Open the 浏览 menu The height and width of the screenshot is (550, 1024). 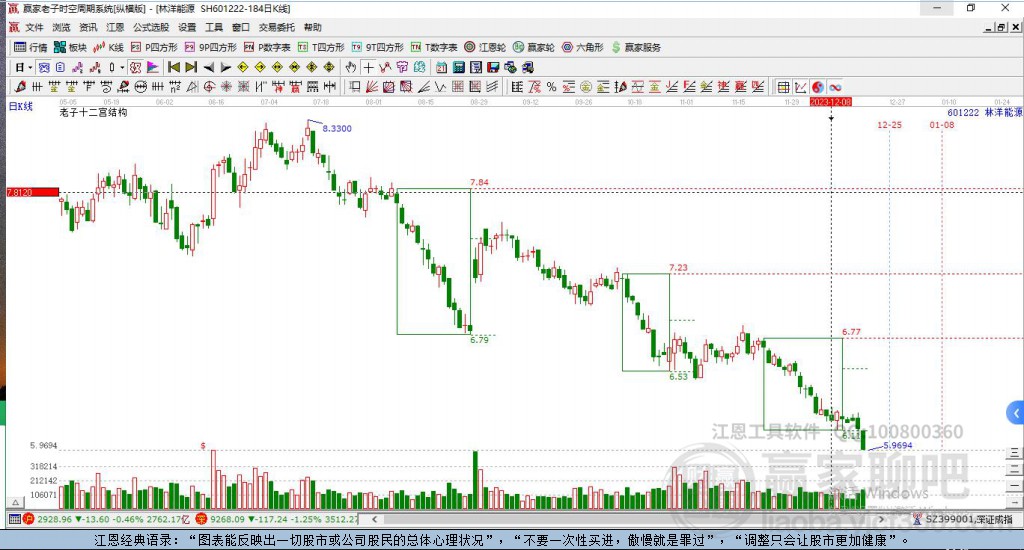(x=61, y=27)
